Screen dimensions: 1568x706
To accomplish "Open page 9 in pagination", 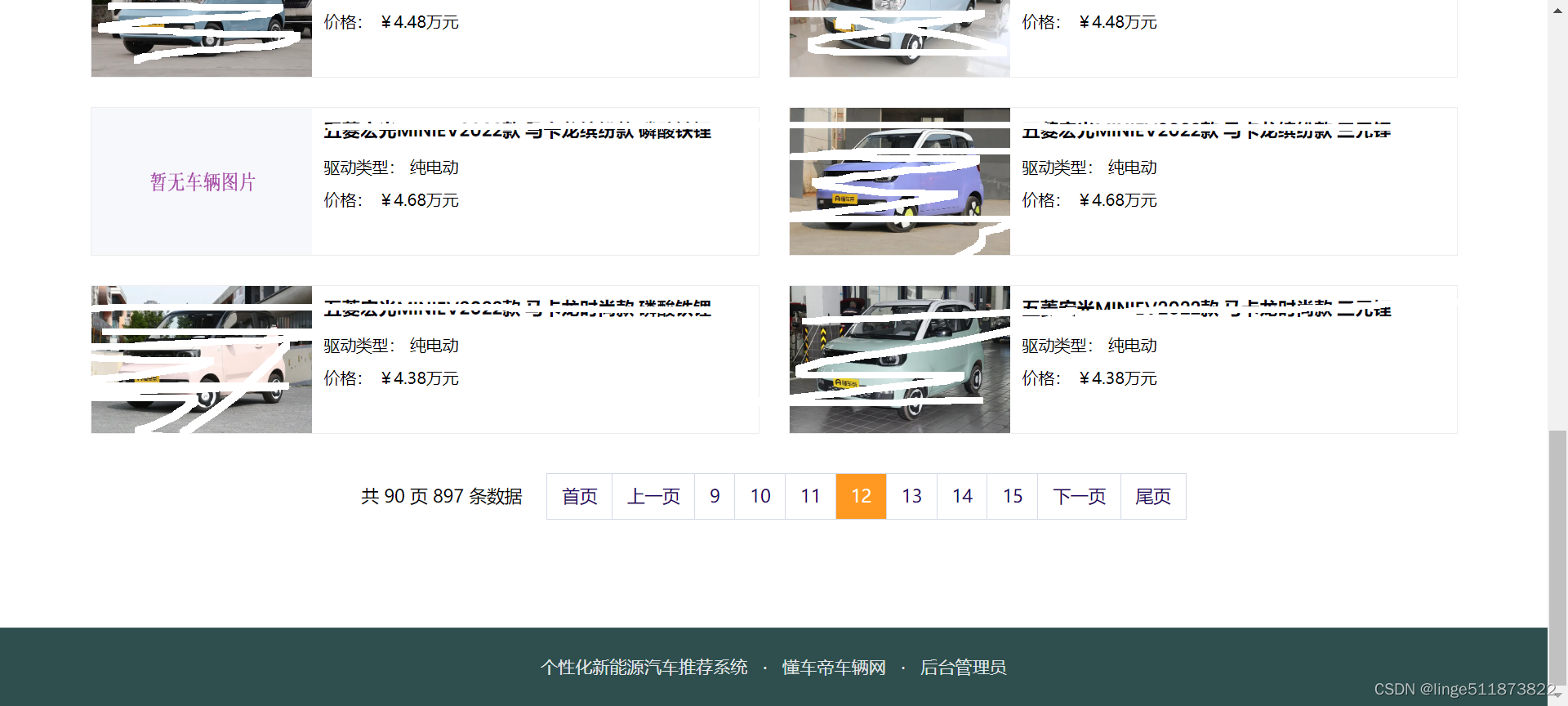I will click(x=715, y=496).
